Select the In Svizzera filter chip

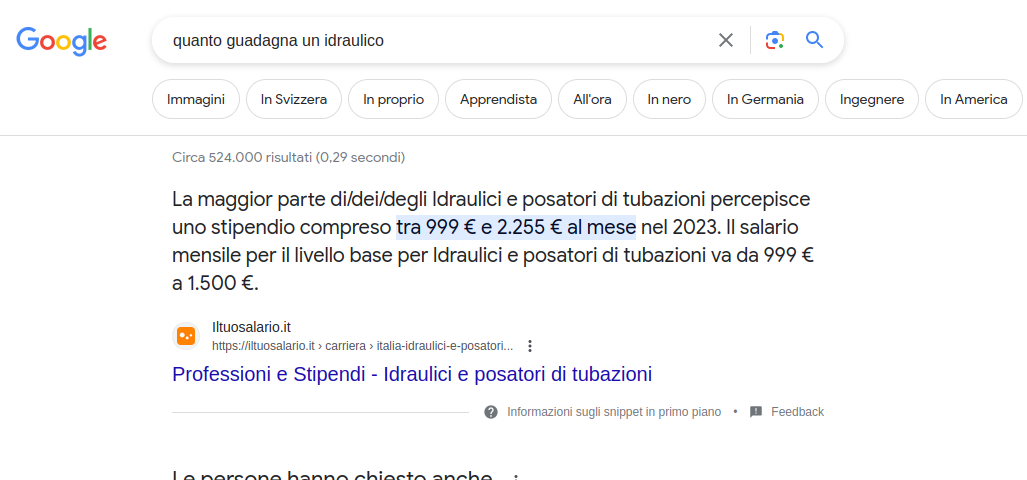pyautogui.click(x=293, y=100)
